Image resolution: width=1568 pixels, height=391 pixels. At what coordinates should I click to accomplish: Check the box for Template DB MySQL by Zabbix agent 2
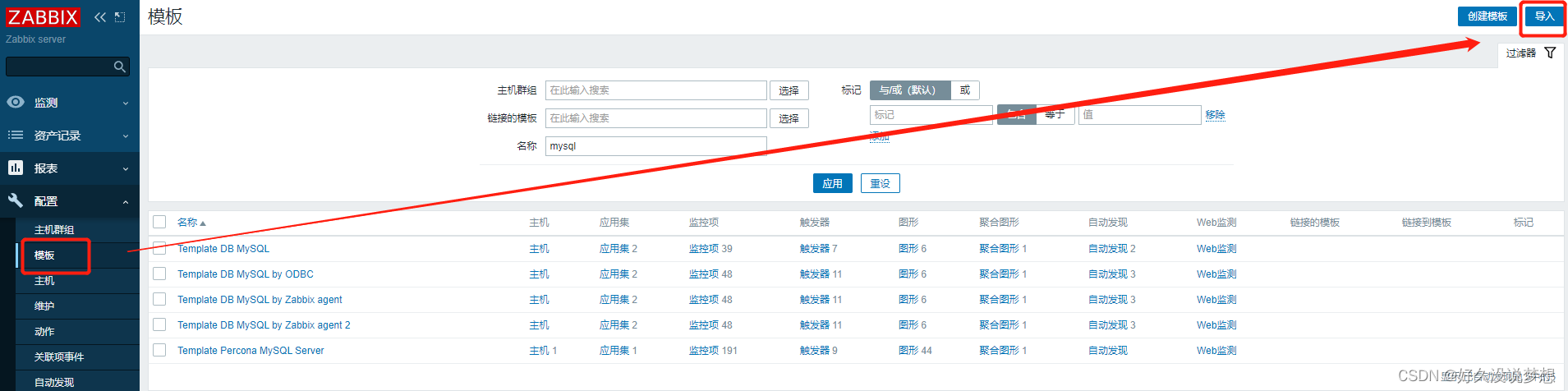159,324
